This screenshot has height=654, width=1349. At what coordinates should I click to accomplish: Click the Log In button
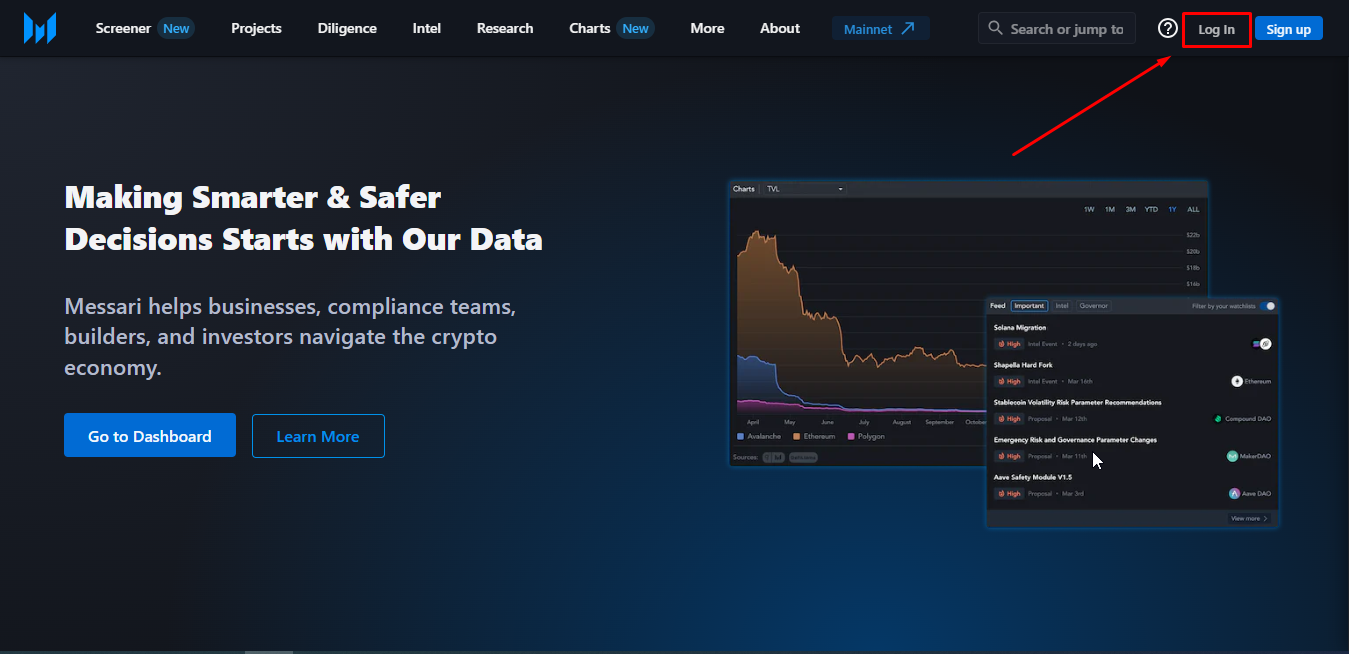coord(1216,29)
